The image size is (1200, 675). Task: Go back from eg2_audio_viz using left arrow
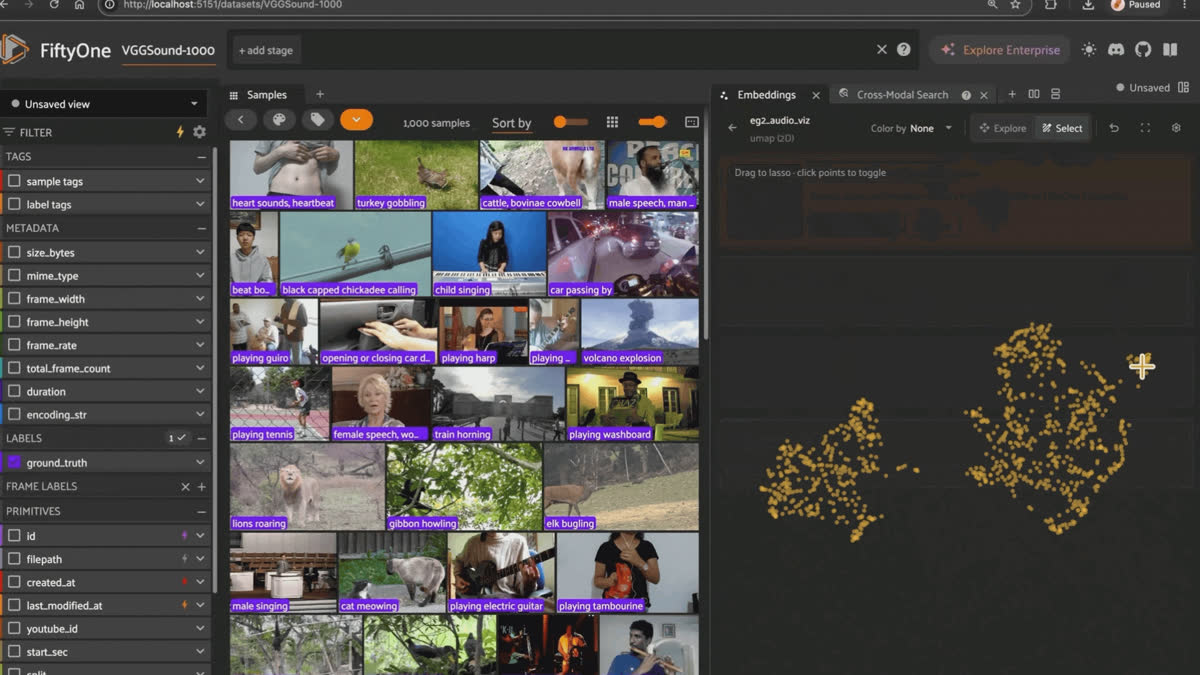[732, 128]
